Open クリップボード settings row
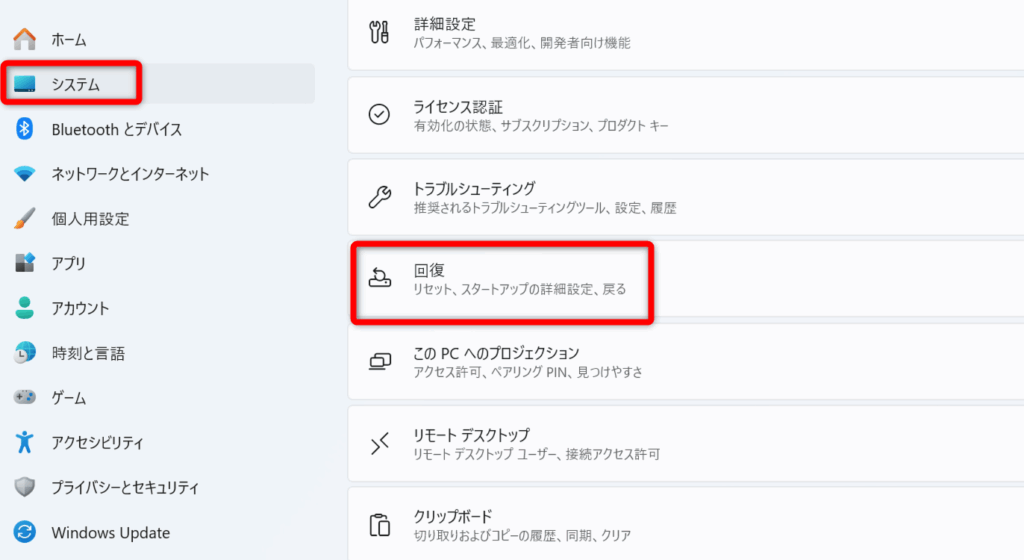Image resolution: width=1024 pixels, height=560 pixels. 522,526
